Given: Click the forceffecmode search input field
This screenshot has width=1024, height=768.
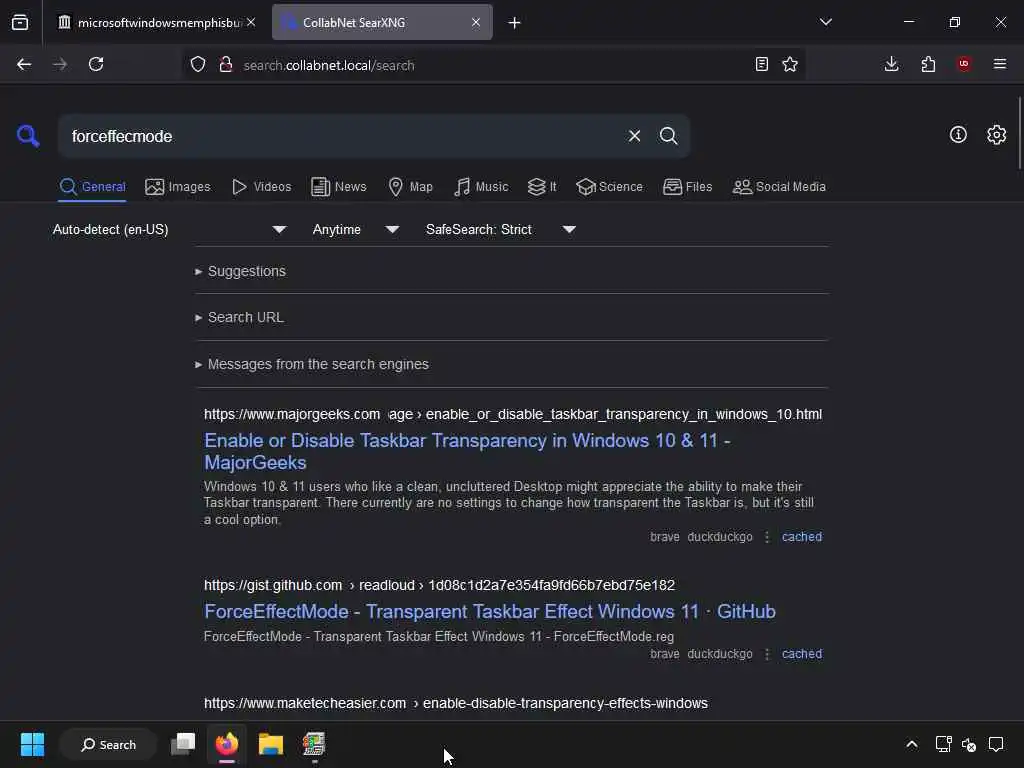Looking at the screenshot, I should (343, 136).
